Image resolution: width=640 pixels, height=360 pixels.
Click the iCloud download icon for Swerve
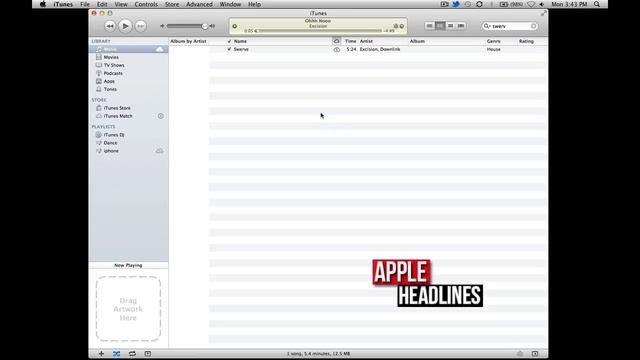(x=336, y=49)
